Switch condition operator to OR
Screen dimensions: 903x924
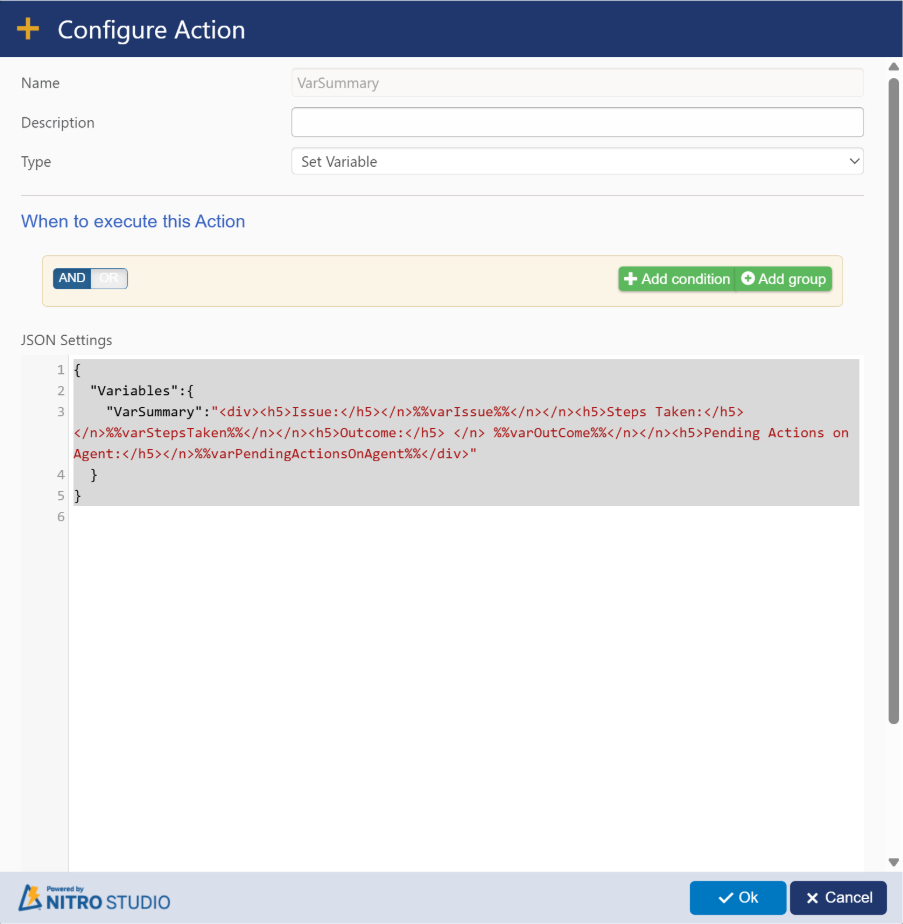(109, 278)
